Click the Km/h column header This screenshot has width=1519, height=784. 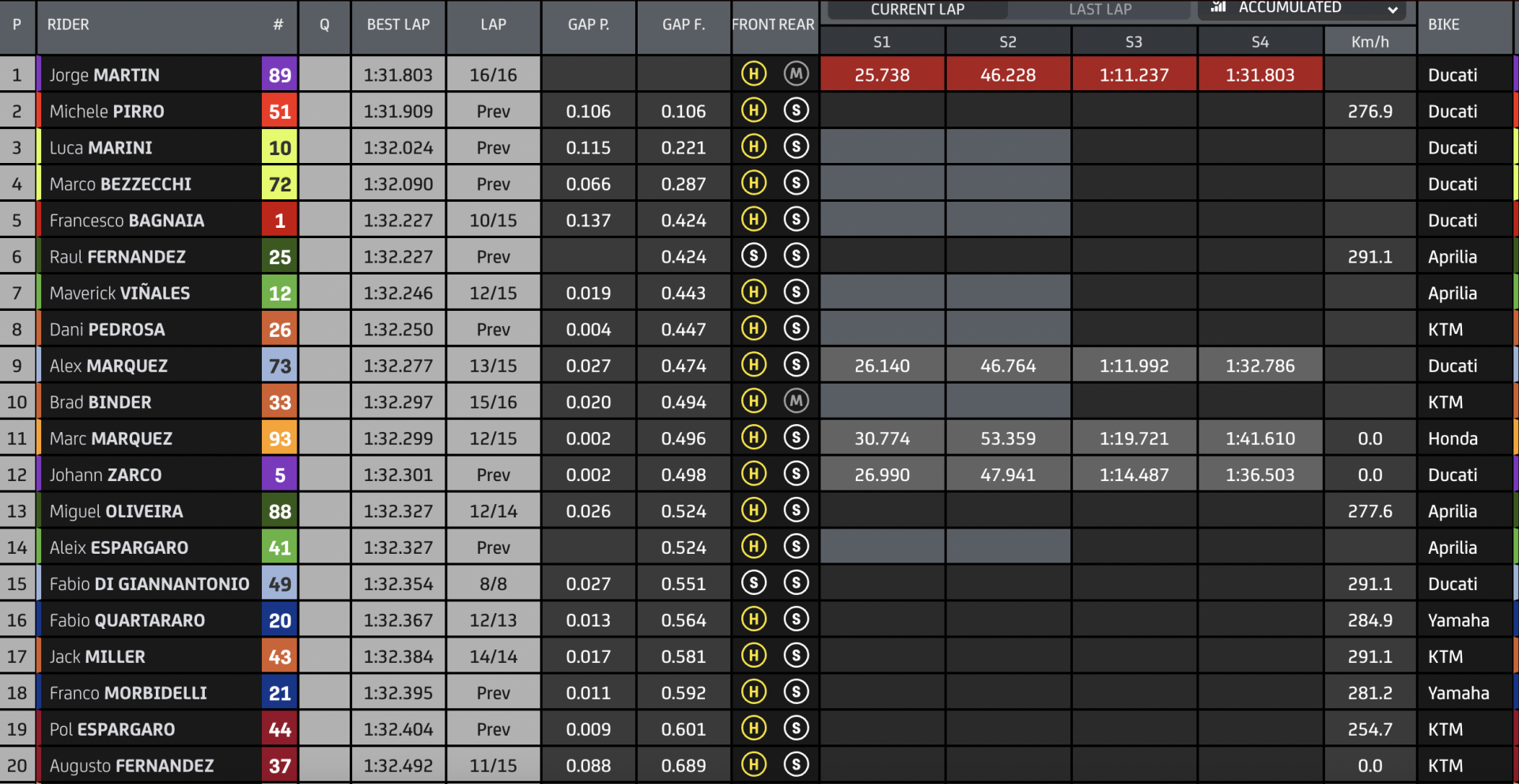[x=1369, y=42]
